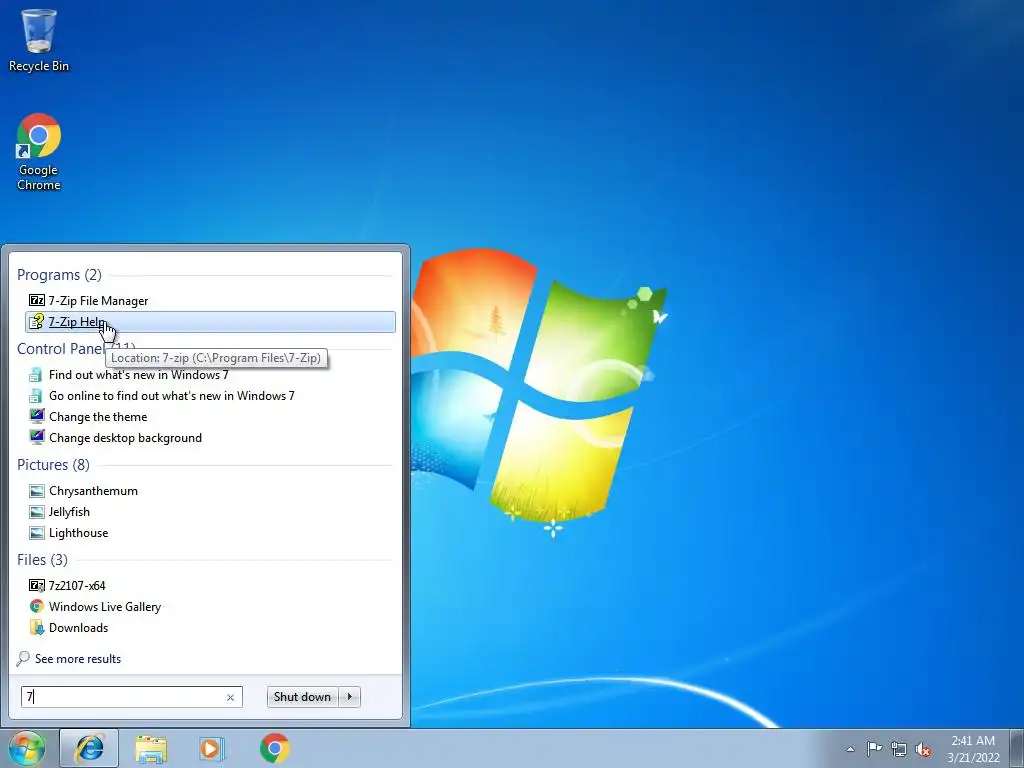Viewport: 1024px width, 768px height.
Task: Select the Recycle Bin desktop icon
Action: pyautogui.click(x=39, y=40)
